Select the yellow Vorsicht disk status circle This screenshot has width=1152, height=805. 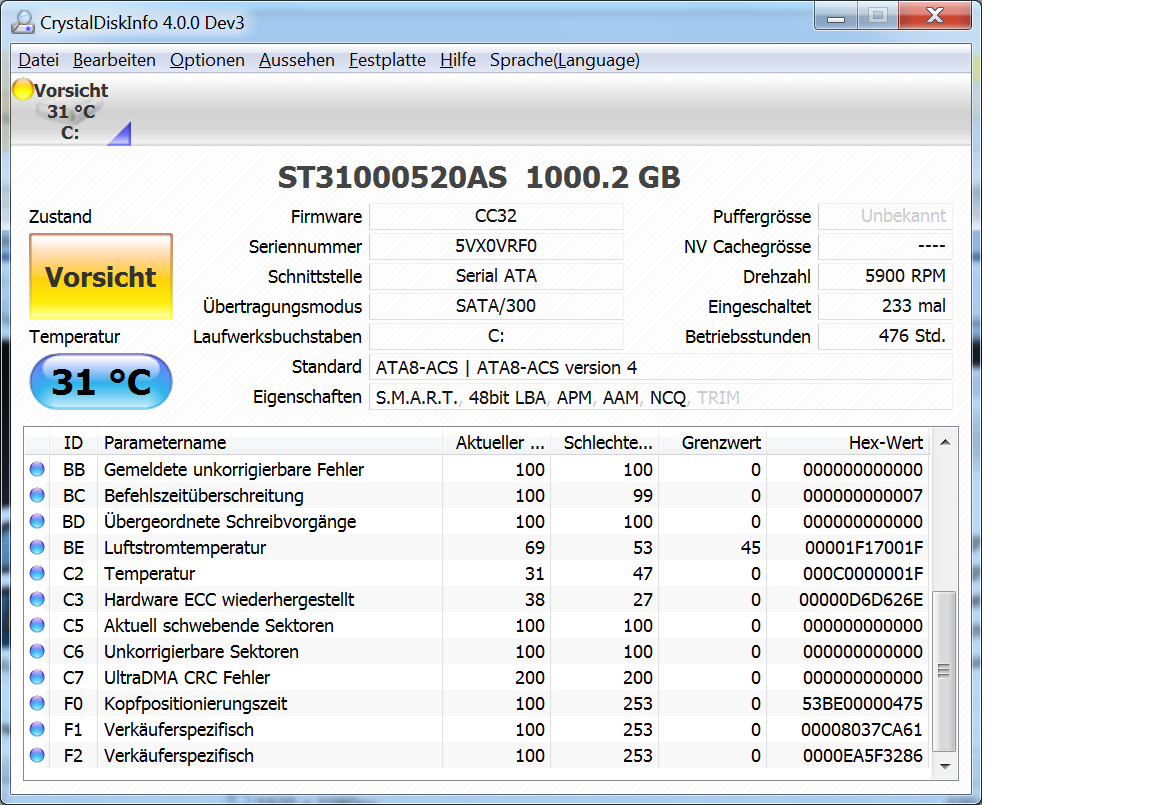[24, 89]
